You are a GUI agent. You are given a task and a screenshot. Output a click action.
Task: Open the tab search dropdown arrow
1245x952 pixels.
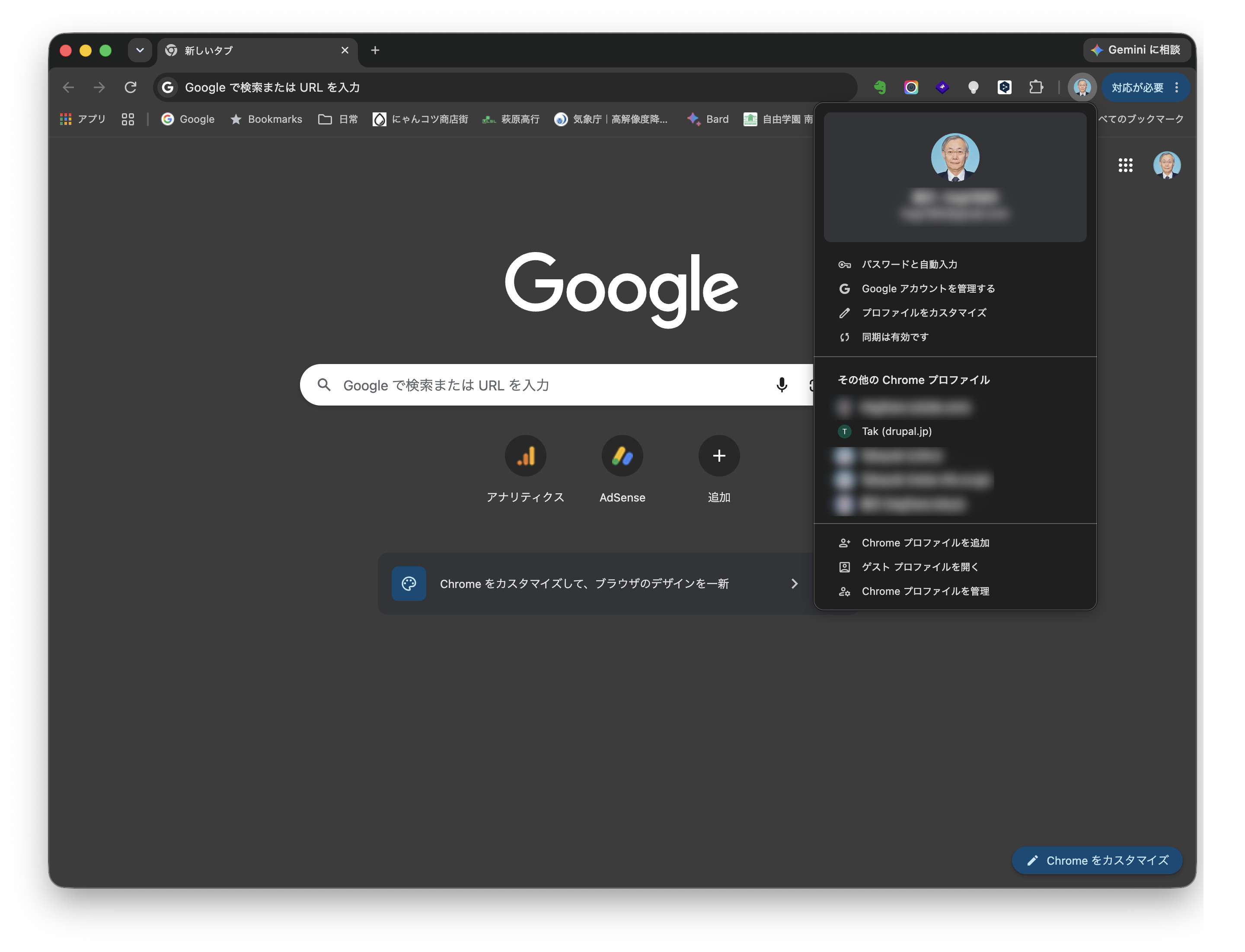click(x=140, y=51)
